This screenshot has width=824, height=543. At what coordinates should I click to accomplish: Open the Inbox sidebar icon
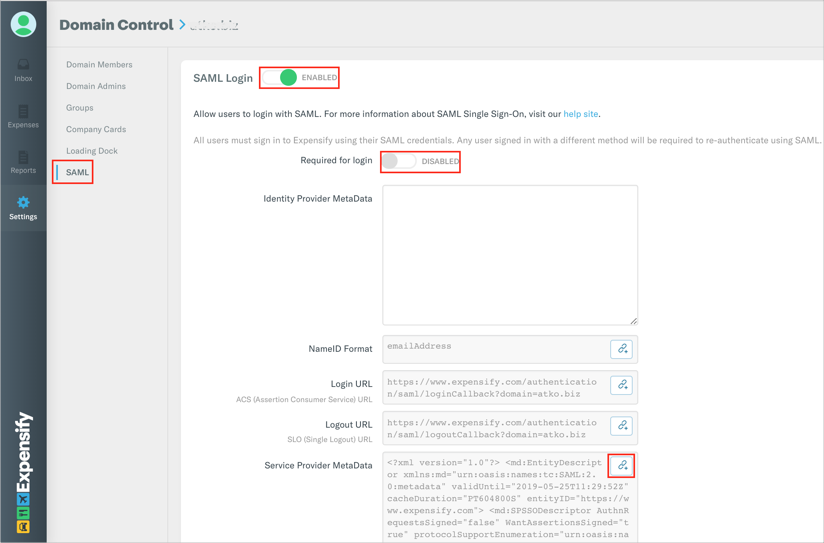23,69
